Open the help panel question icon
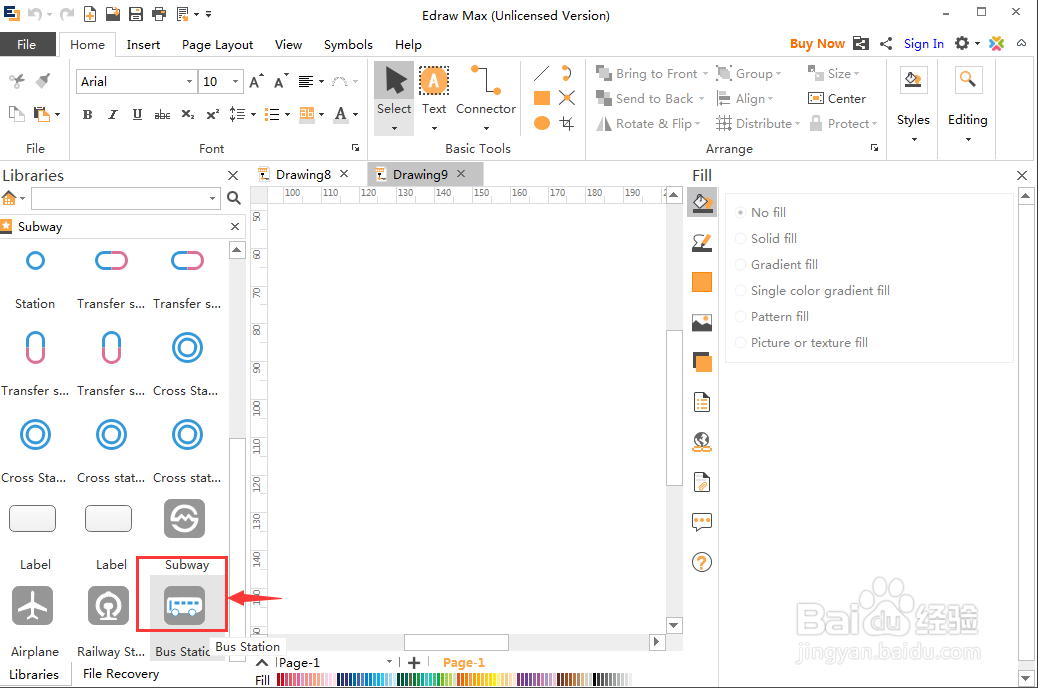 [702, 562]
